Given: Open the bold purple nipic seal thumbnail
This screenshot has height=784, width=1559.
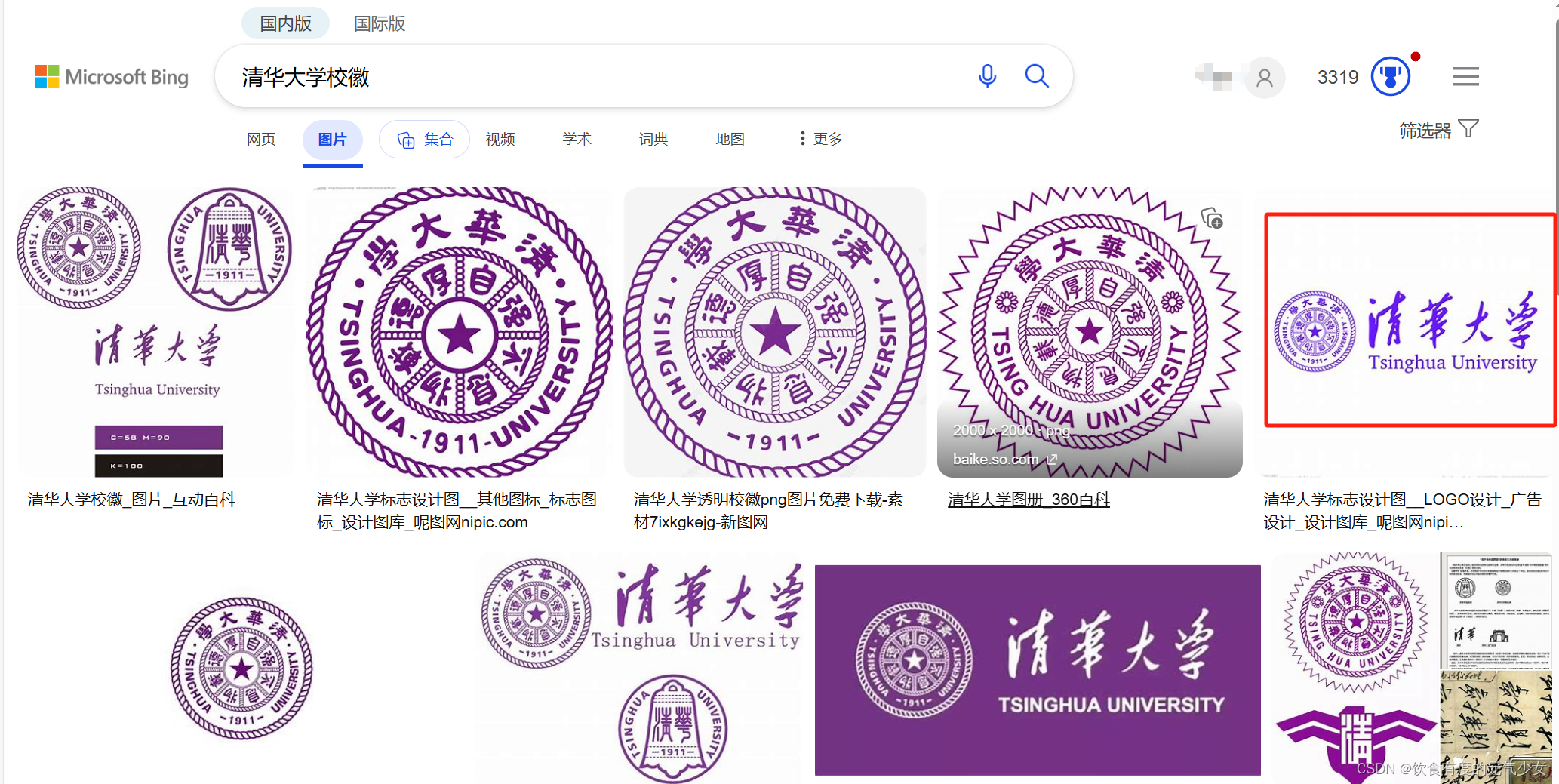Looking at the screenshot, I should click(460, 332).
